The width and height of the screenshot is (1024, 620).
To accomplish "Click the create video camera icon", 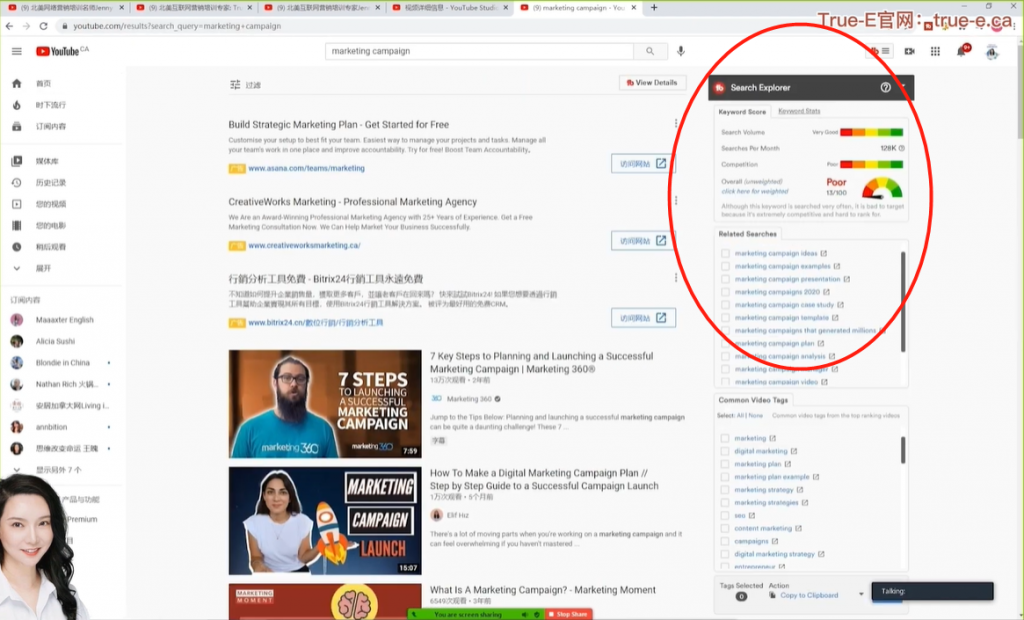I will coord(909,51).
